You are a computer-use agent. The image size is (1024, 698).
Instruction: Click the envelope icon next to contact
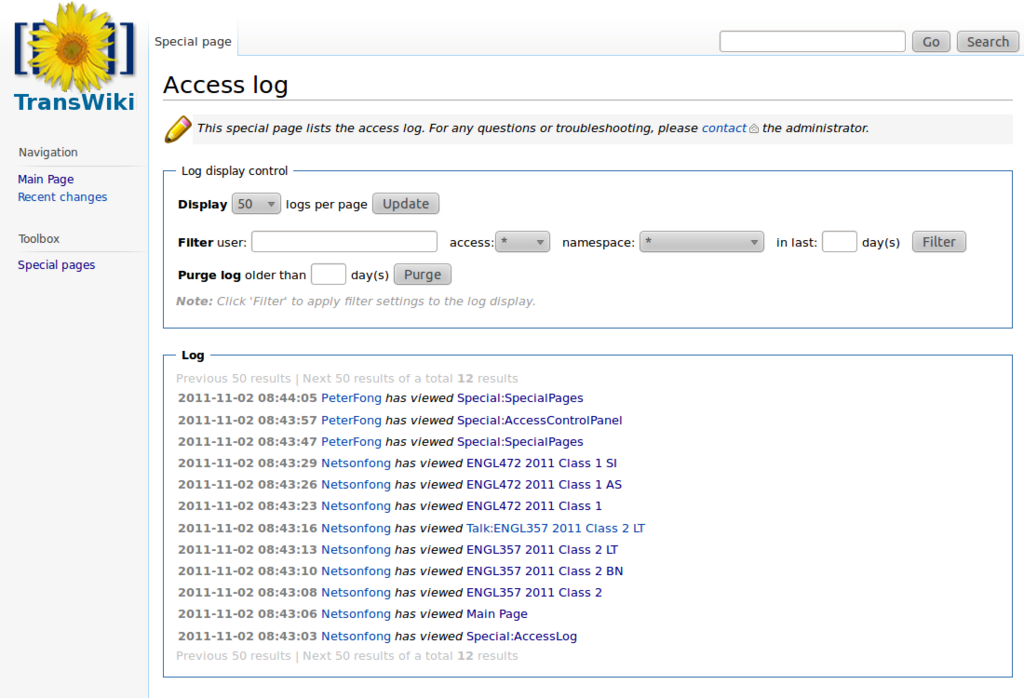(754, 129)
